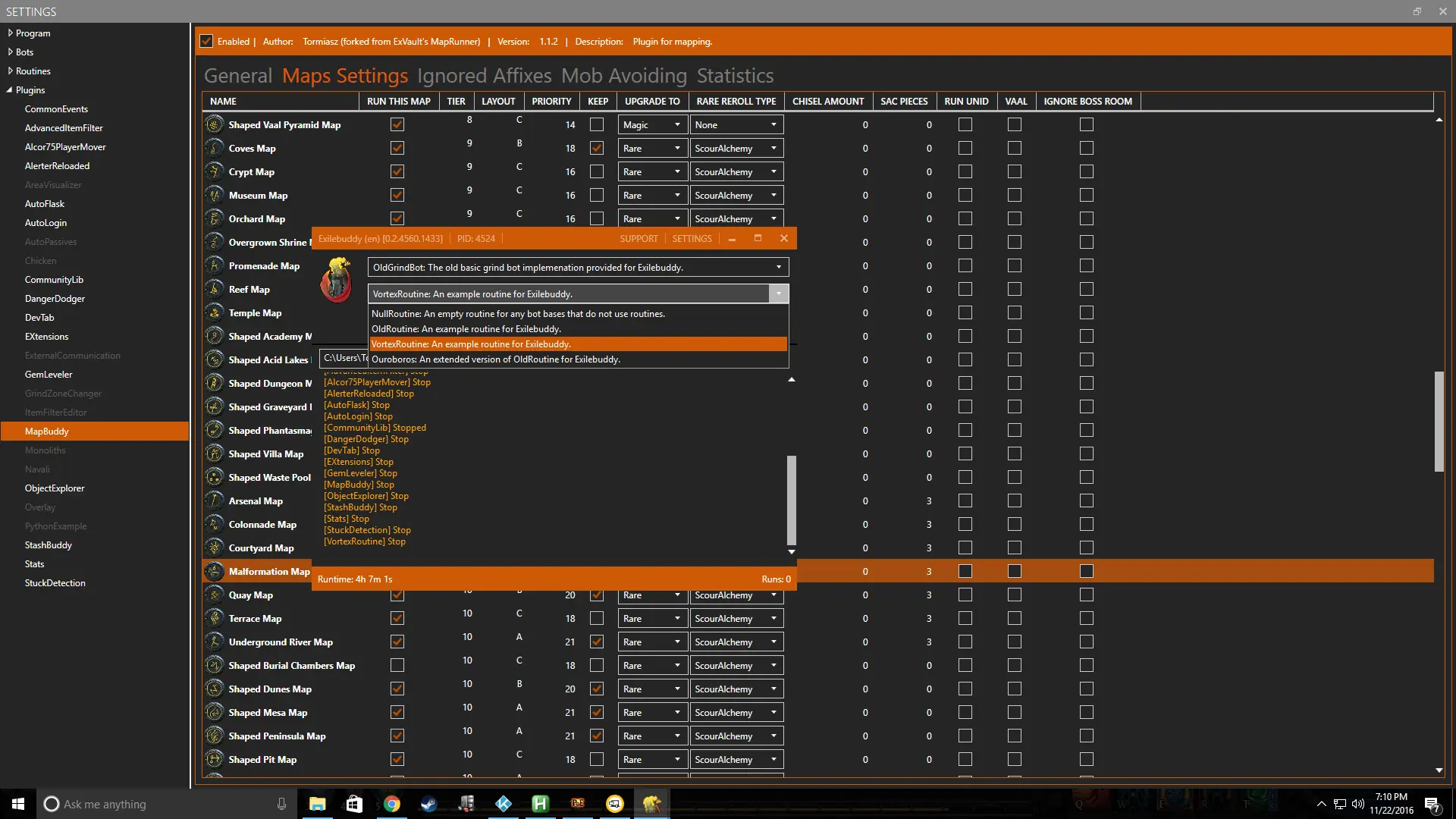Click the Reef Map row icon

click(x=215, y=289)
